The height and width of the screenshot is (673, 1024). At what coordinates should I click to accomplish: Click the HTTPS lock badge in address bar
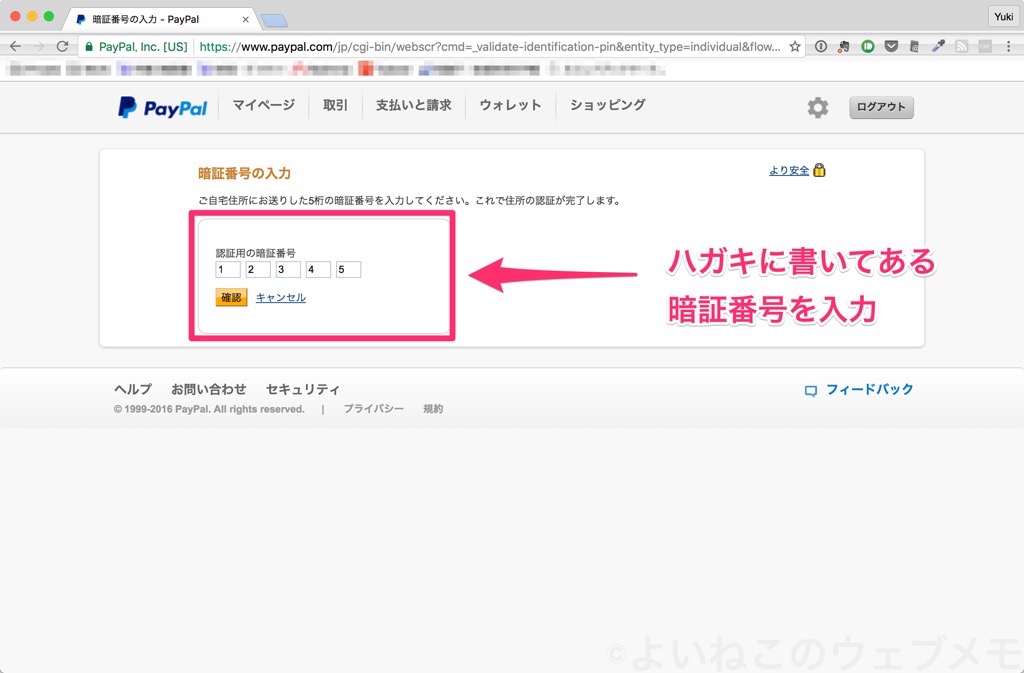tap(91, 45)
